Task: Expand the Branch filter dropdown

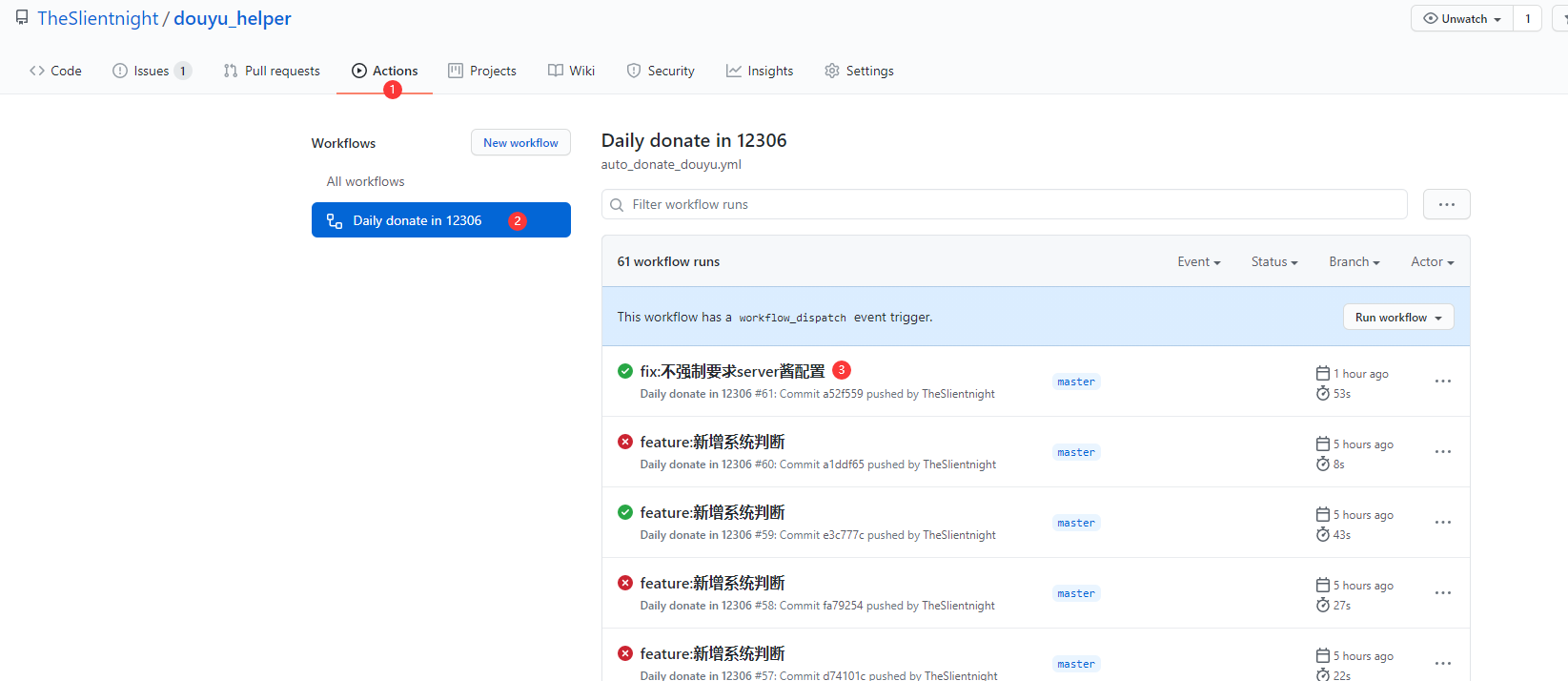Action: (1354, 261)
